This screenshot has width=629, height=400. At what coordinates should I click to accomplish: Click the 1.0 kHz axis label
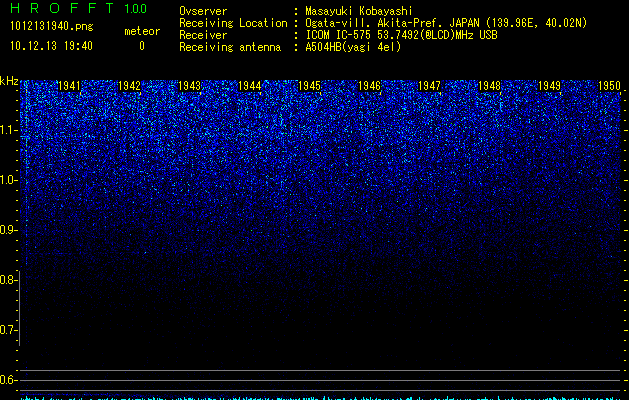coord(7,181)
